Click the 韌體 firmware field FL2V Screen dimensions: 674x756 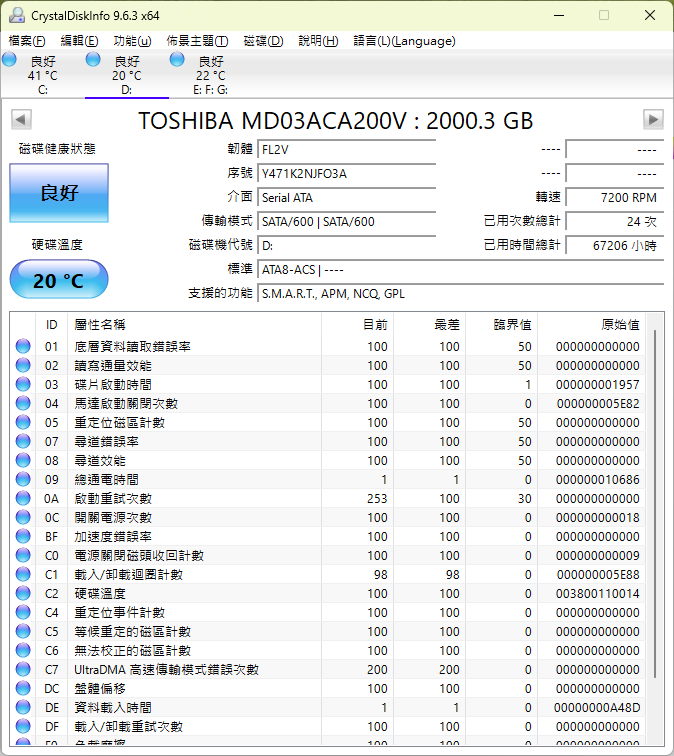pyautogui.click(x=347, y=149)
